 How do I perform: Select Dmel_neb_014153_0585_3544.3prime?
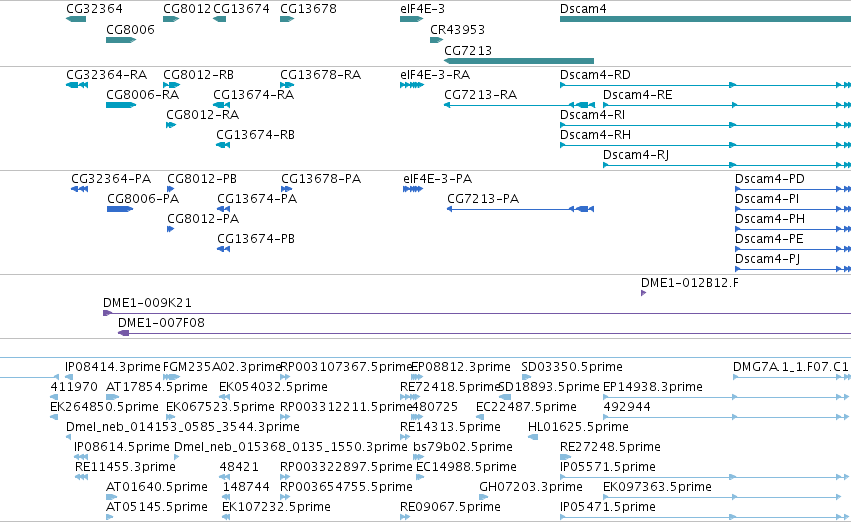[183, 427]
